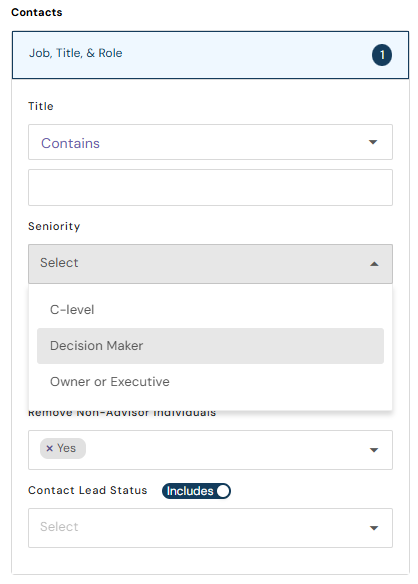Click the Remove Non-Advisor dropdown arrow

pyautogui.click(x=374, y=450)
